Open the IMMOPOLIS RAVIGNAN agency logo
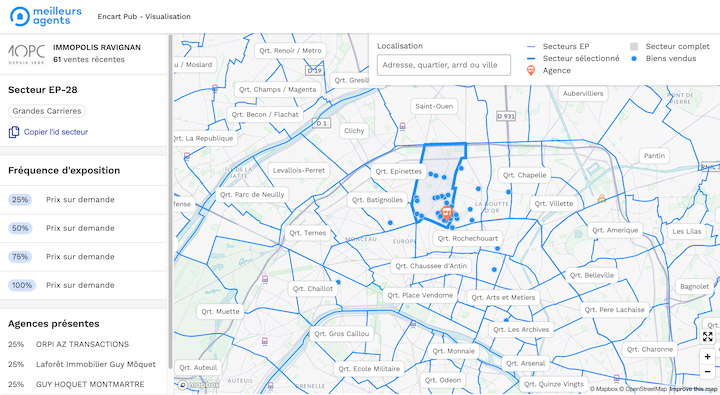Viewport: 720px width, 395px height. pyautogui.click(x=26, y=54)
